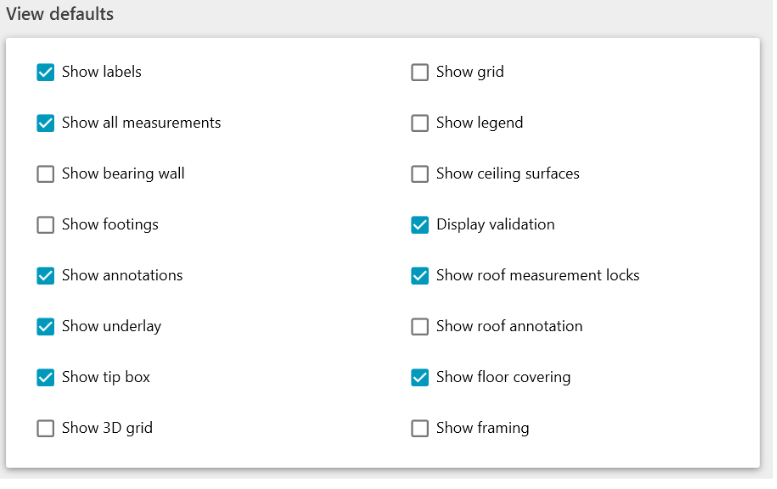Click the Show underlay label text
777x489 pixels.
pyautogui.click(x=111, y=326)
